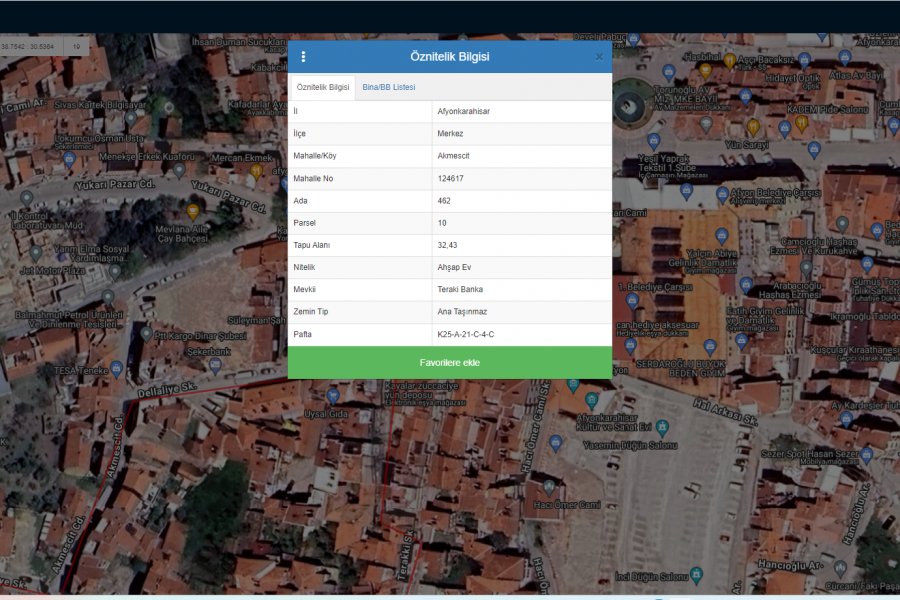Click the Uysal Gıda shop pin
Viewport: 900px width, 600px height.
pos(333,396)
